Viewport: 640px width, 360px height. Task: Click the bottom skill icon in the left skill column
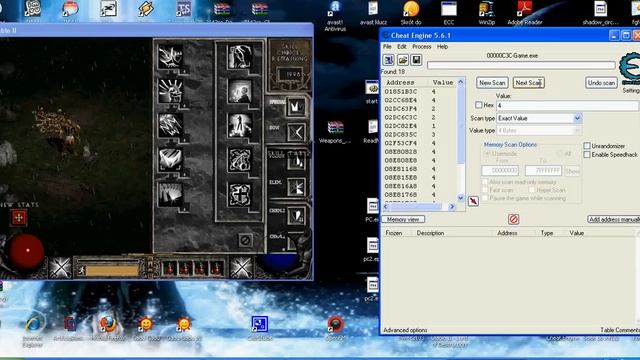point(171,194)
